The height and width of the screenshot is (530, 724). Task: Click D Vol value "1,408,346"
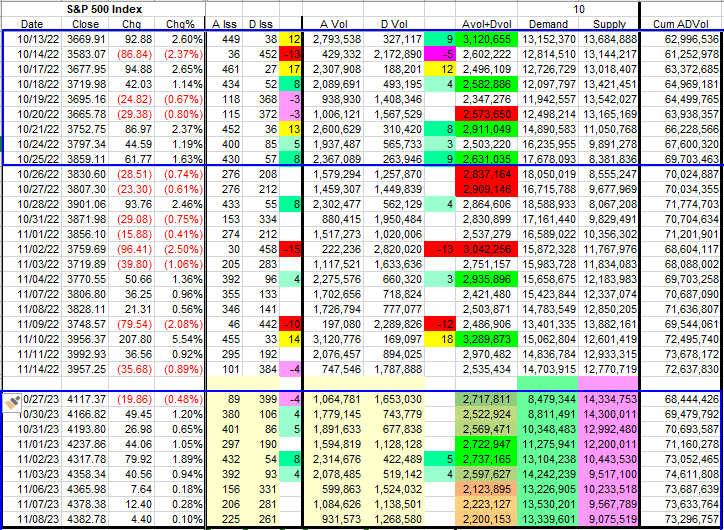(x=394, y=99)
